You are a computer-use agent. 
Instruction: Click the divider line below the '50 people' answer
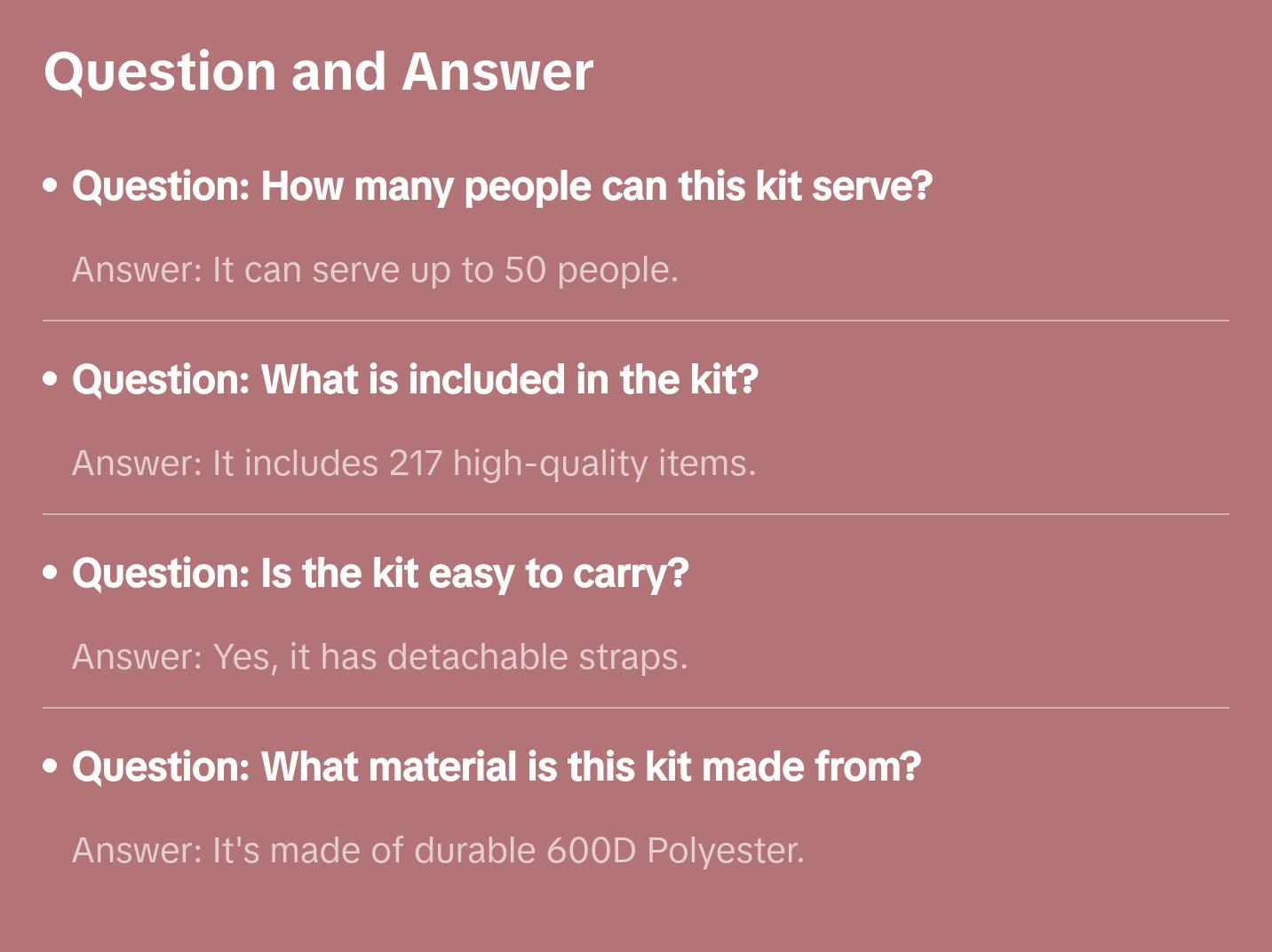click(636, 321)
